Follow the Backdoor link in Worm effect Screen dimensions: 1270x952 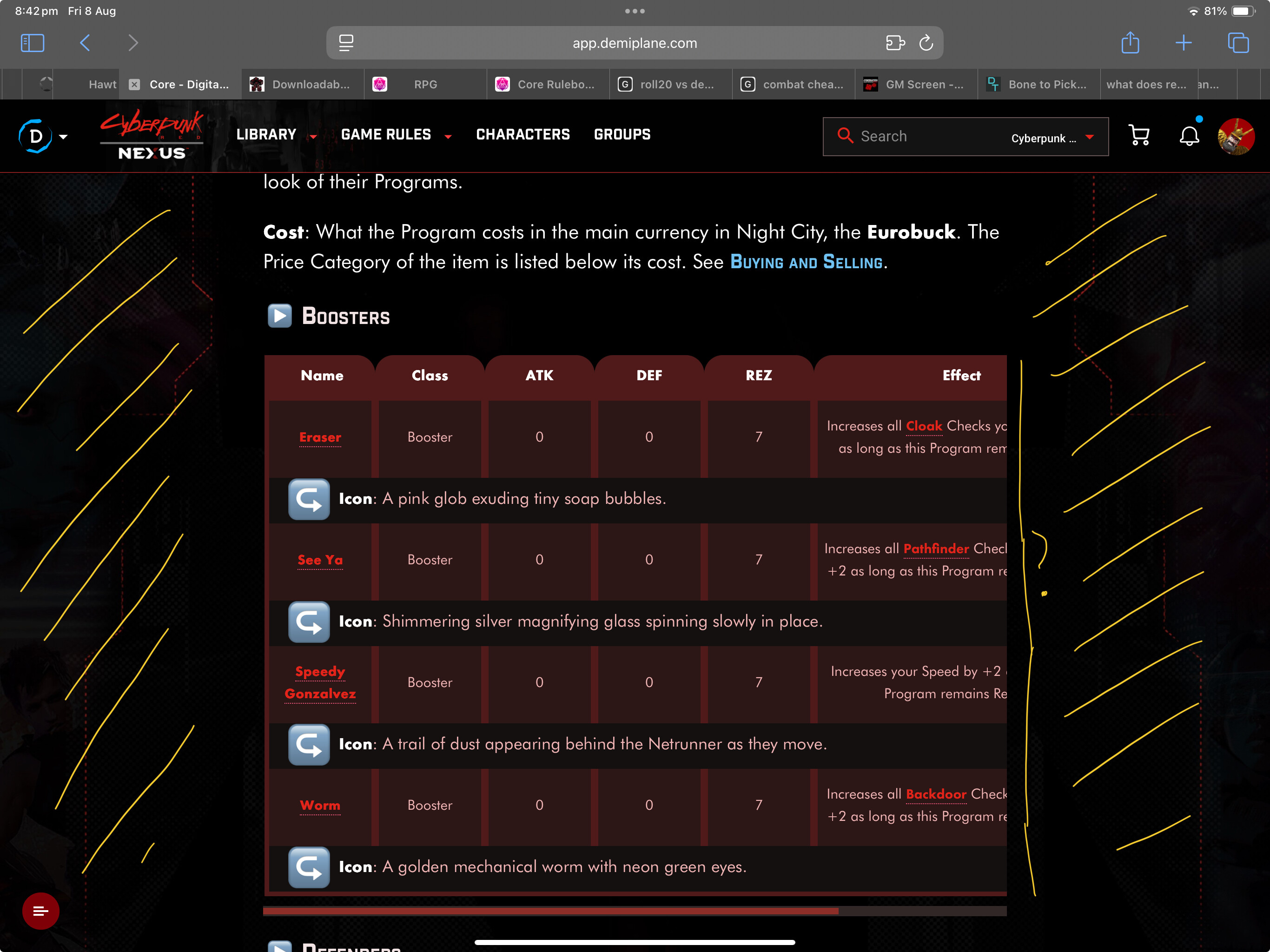pos(936,794)
